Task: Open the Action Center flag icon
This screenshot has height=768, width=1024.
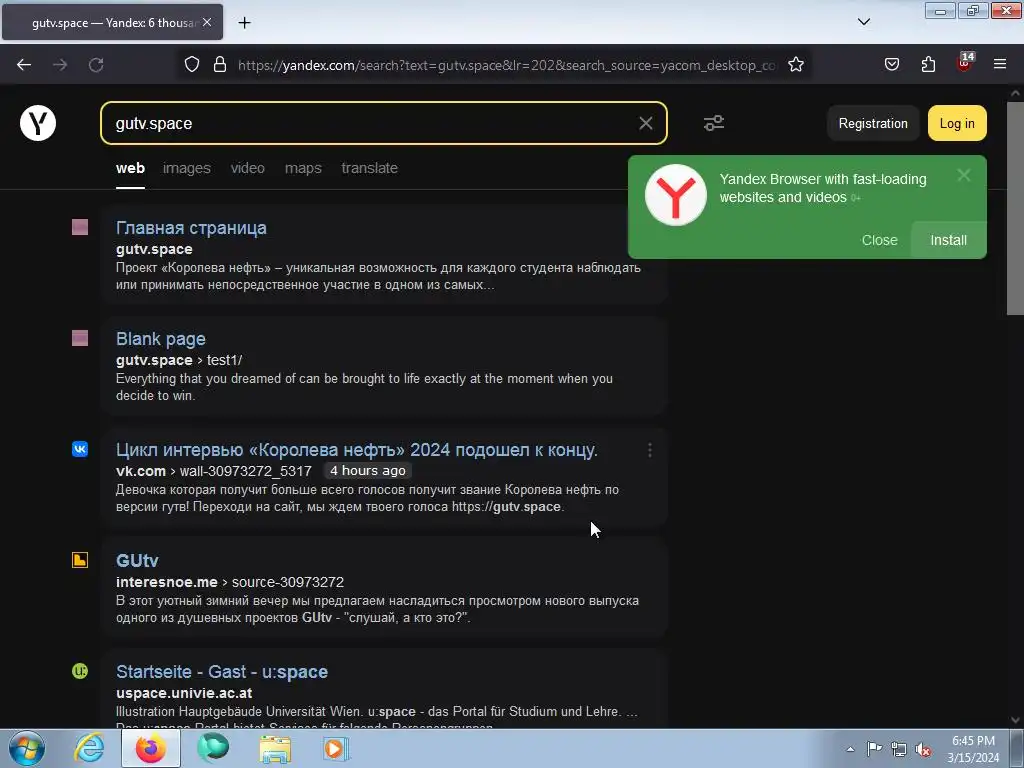Action: pyautogui.click(x=874, y=748)
